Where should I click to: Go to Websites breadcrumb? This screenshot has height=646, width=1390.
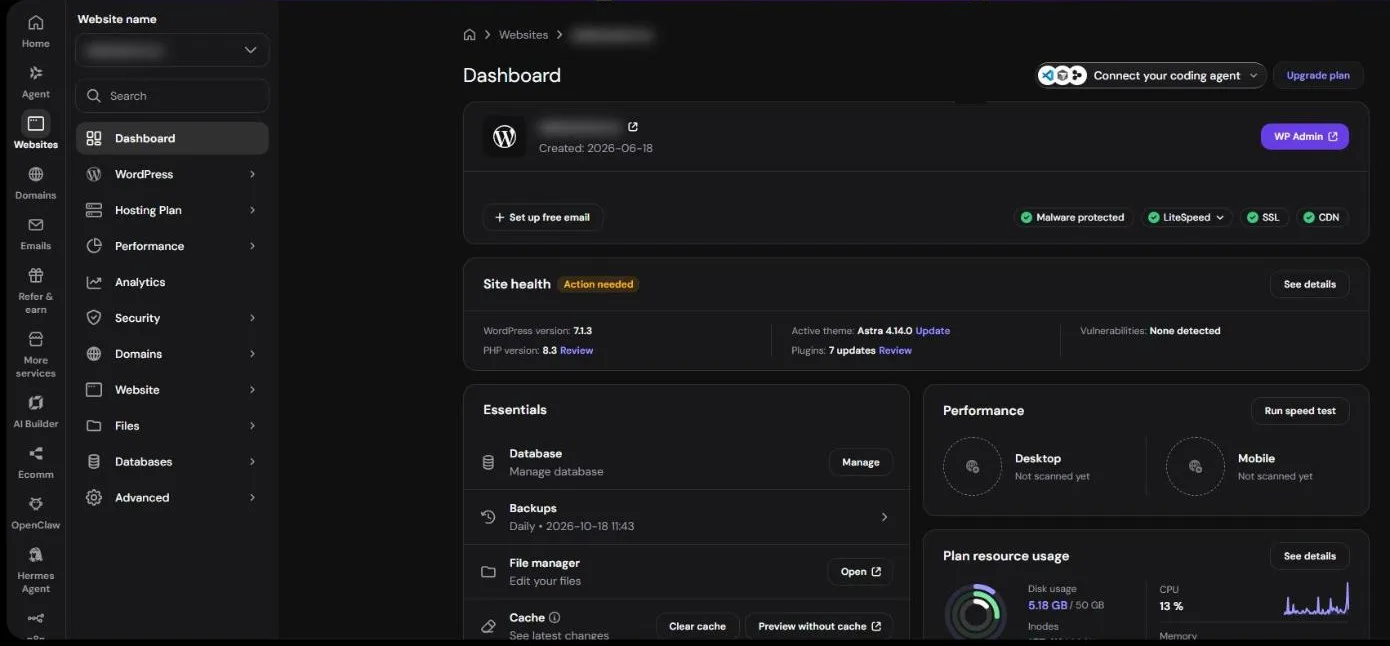pos(523,35)
